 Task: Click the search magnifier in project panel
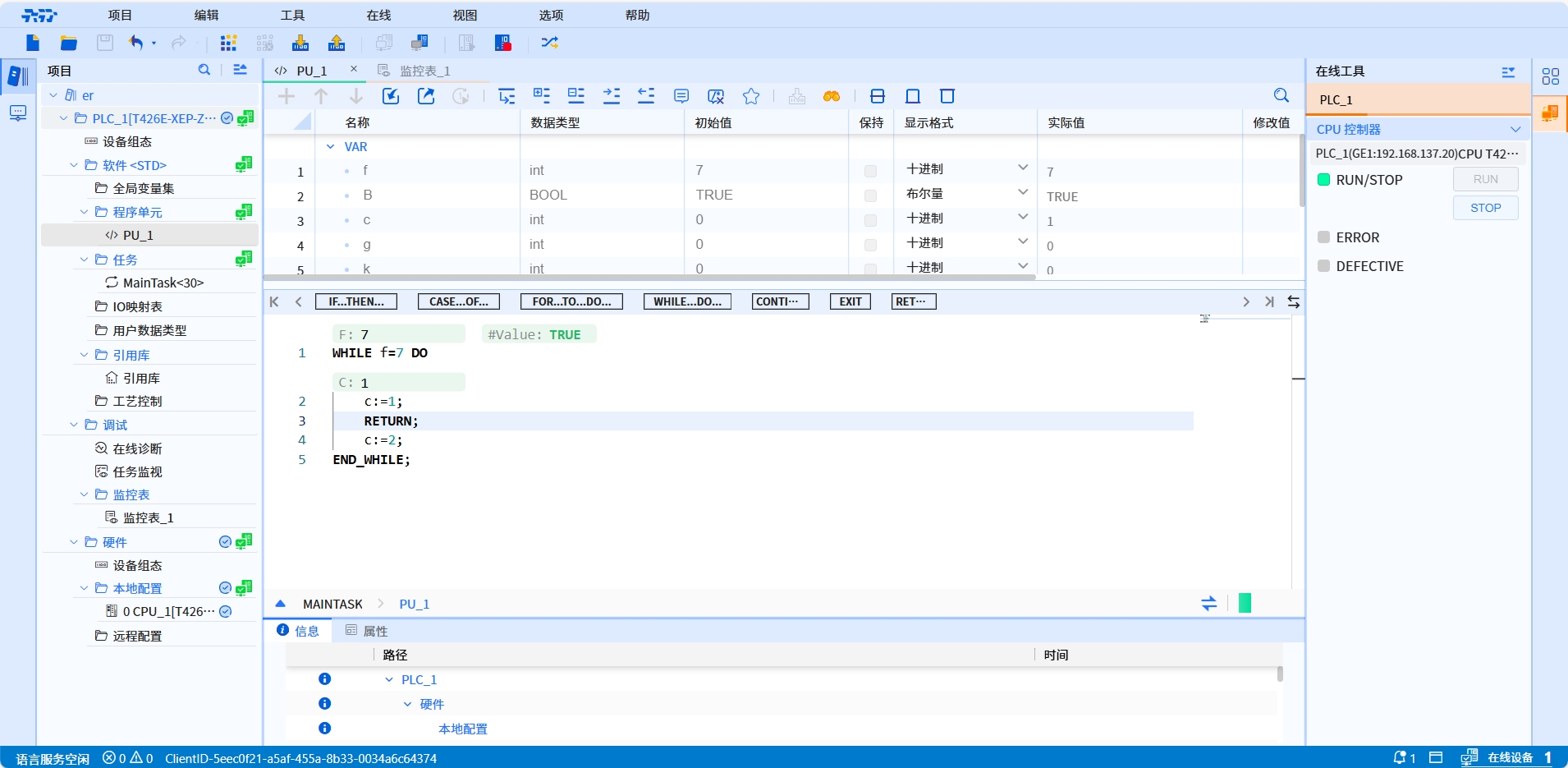click(204, 71)
